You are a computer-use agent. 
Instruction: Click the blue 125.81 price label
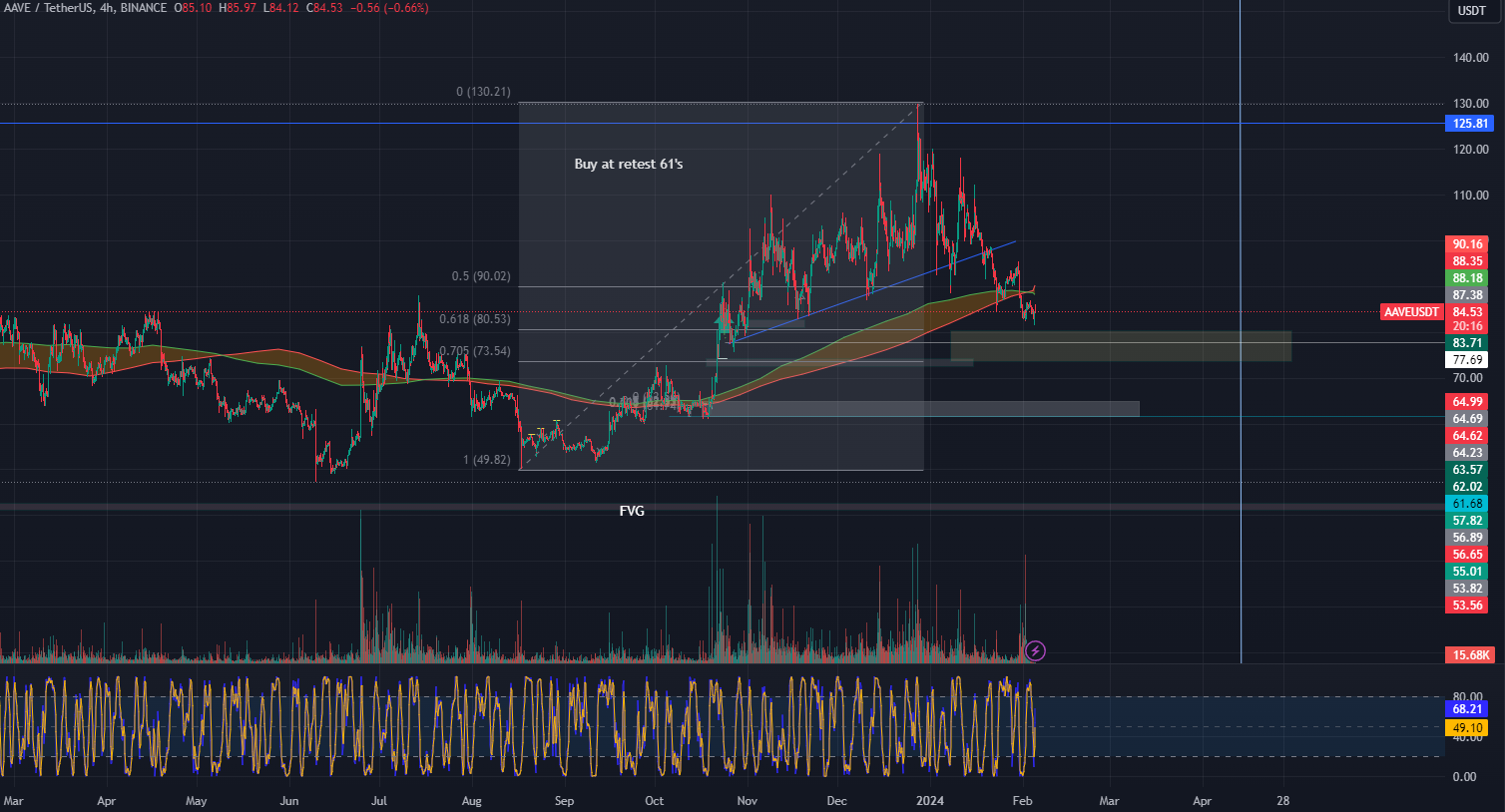pyautogui.click(x=1470, y=124)
